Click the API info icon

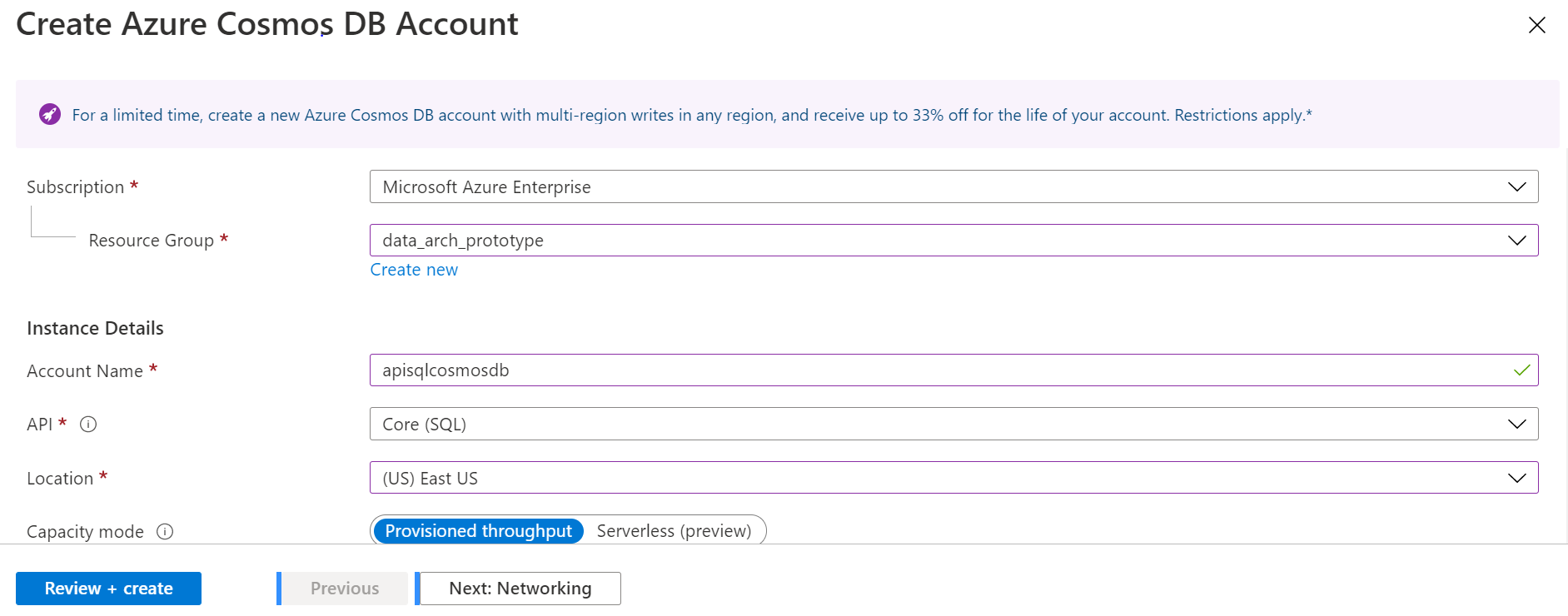(88, 425)
